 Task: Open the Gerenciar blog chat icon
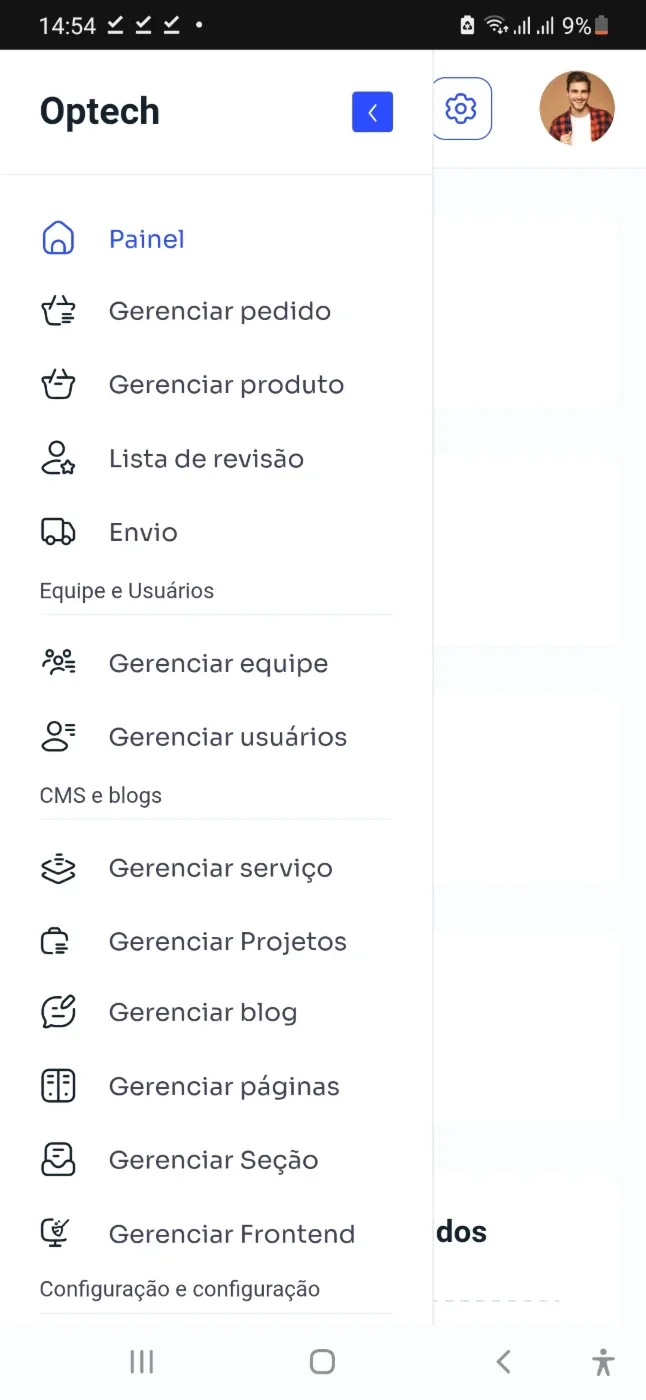pos(58,1012)
